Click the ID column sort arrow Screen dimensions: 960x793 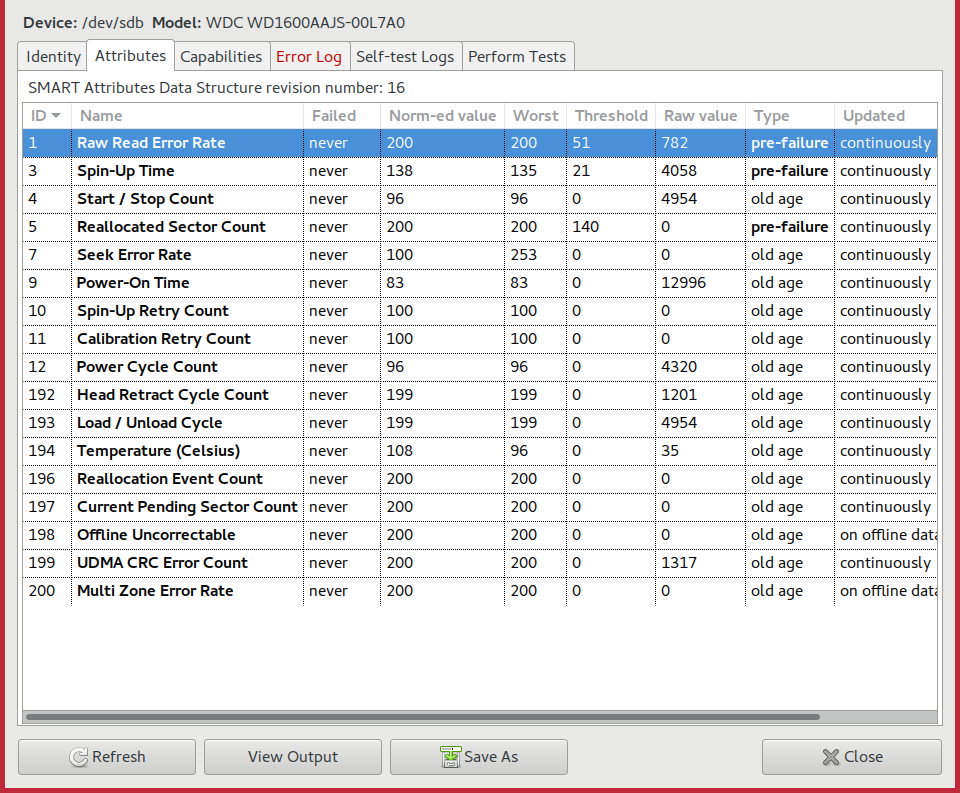56,116
